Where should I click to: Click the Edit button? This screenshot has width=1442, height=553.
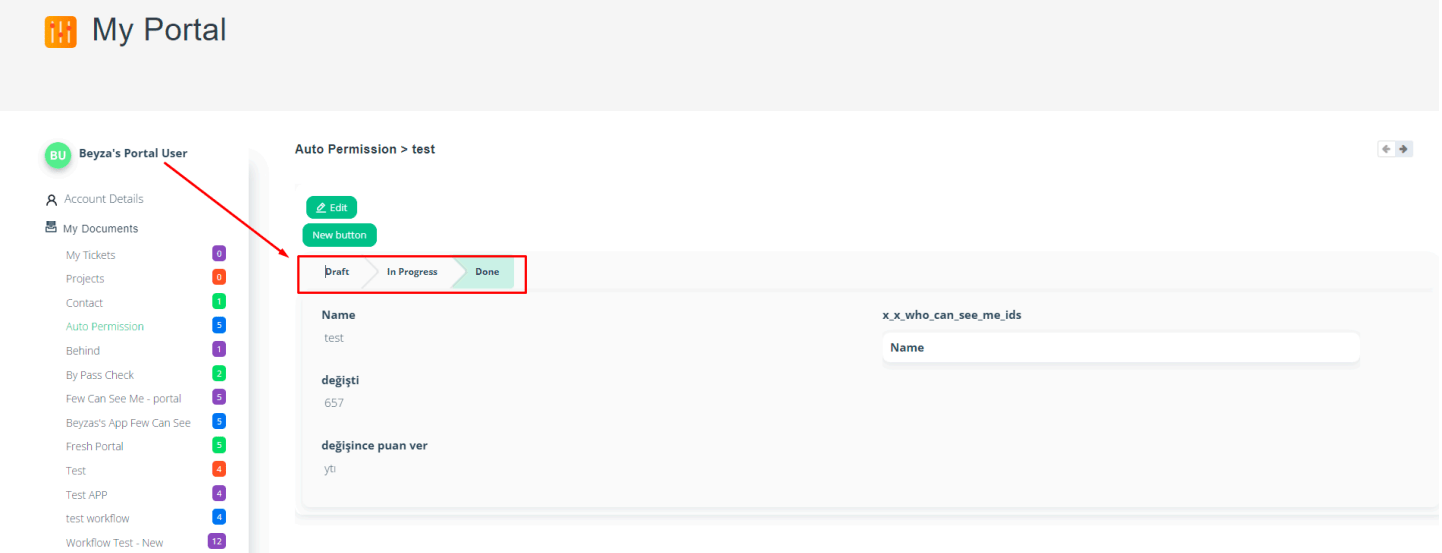(331, 208)
